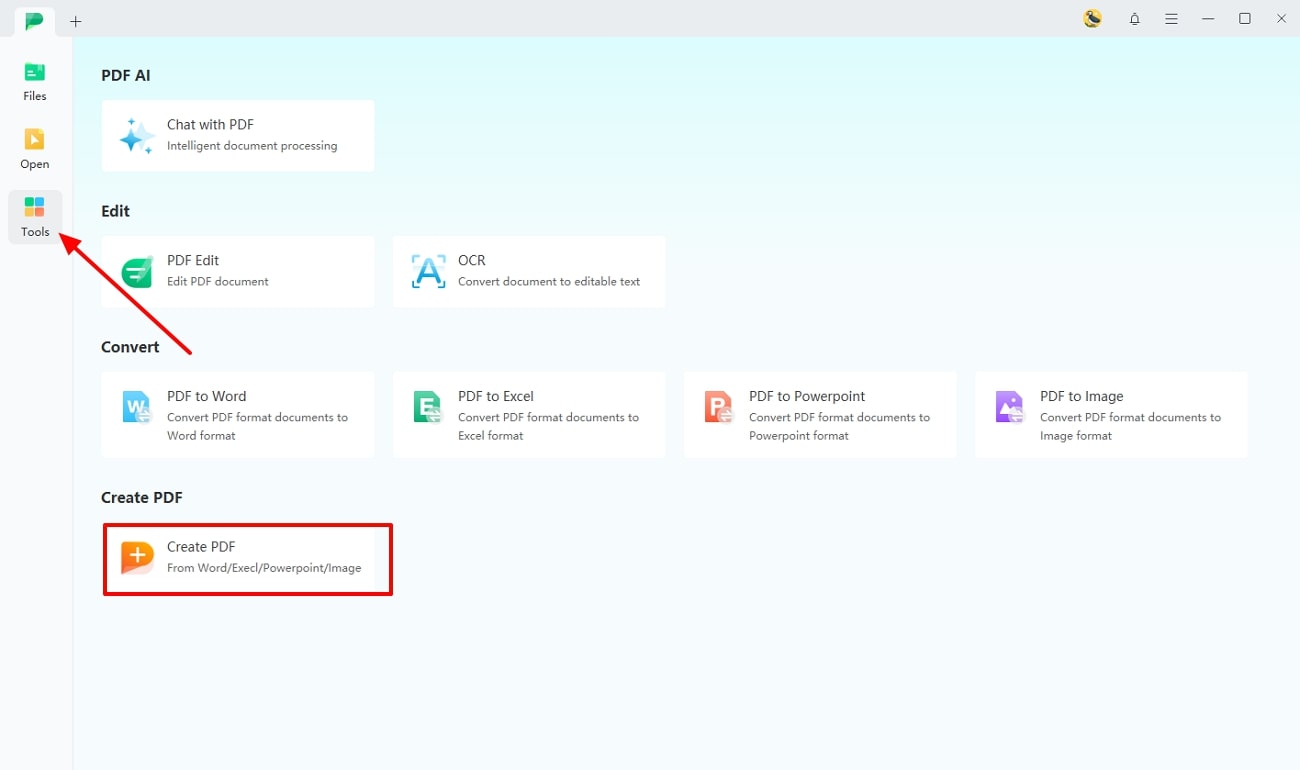Minimize the application window
The image size is (1300, 770).
click(x=1209, y=19)
